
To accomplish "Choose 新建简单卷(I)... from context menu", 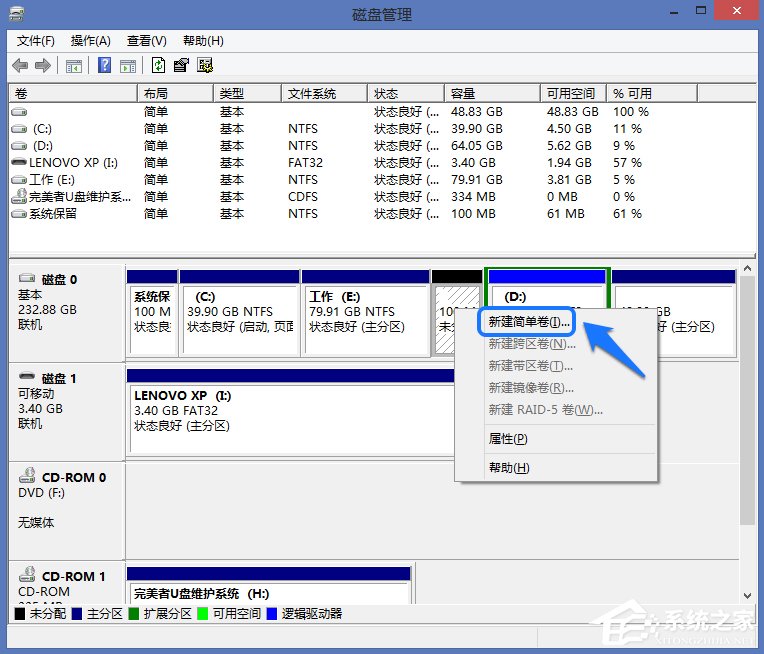I will [529, 322].
